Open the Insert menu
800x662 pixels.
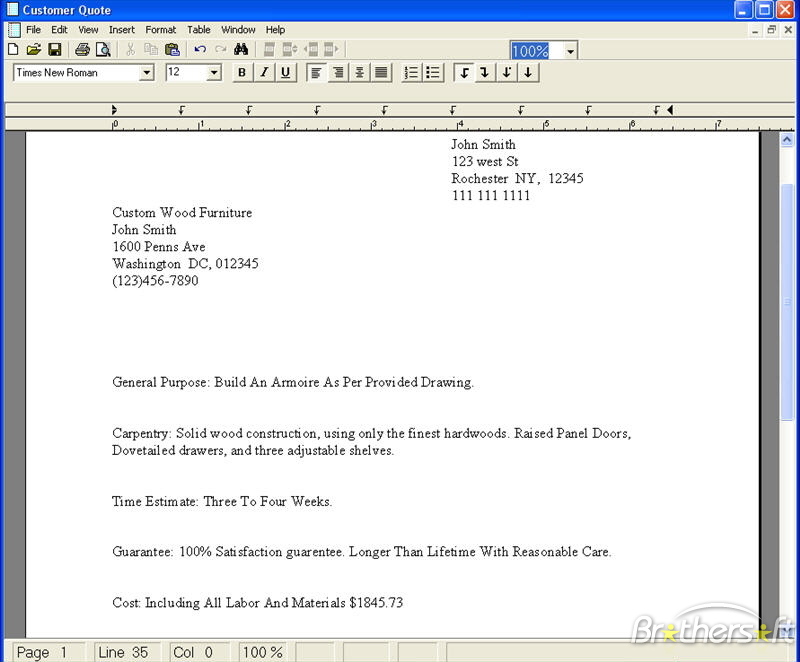tap(121, 30)
